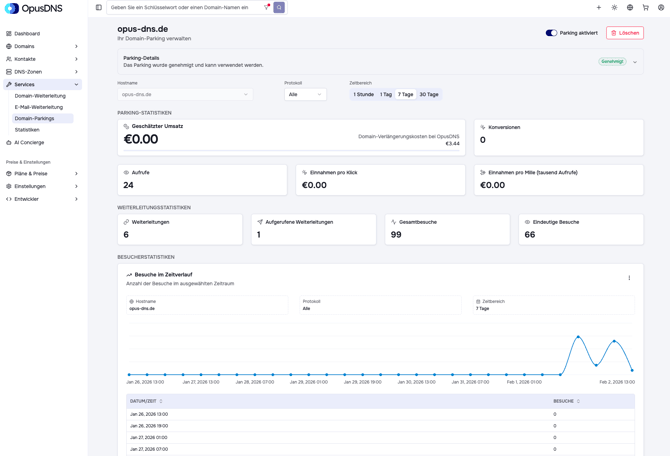Screen dimensions: 670x456
Task: Expand the DNS-Zonen sidebar chevron
Action: point(76,72)
